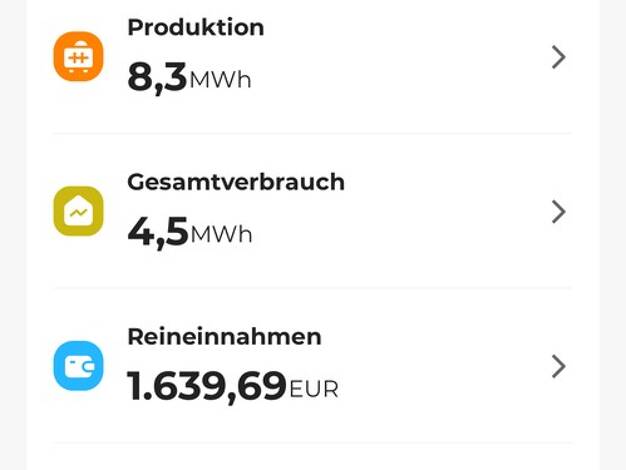
Task: Tap the EUR currency label
Action: (x=313, y=389)
